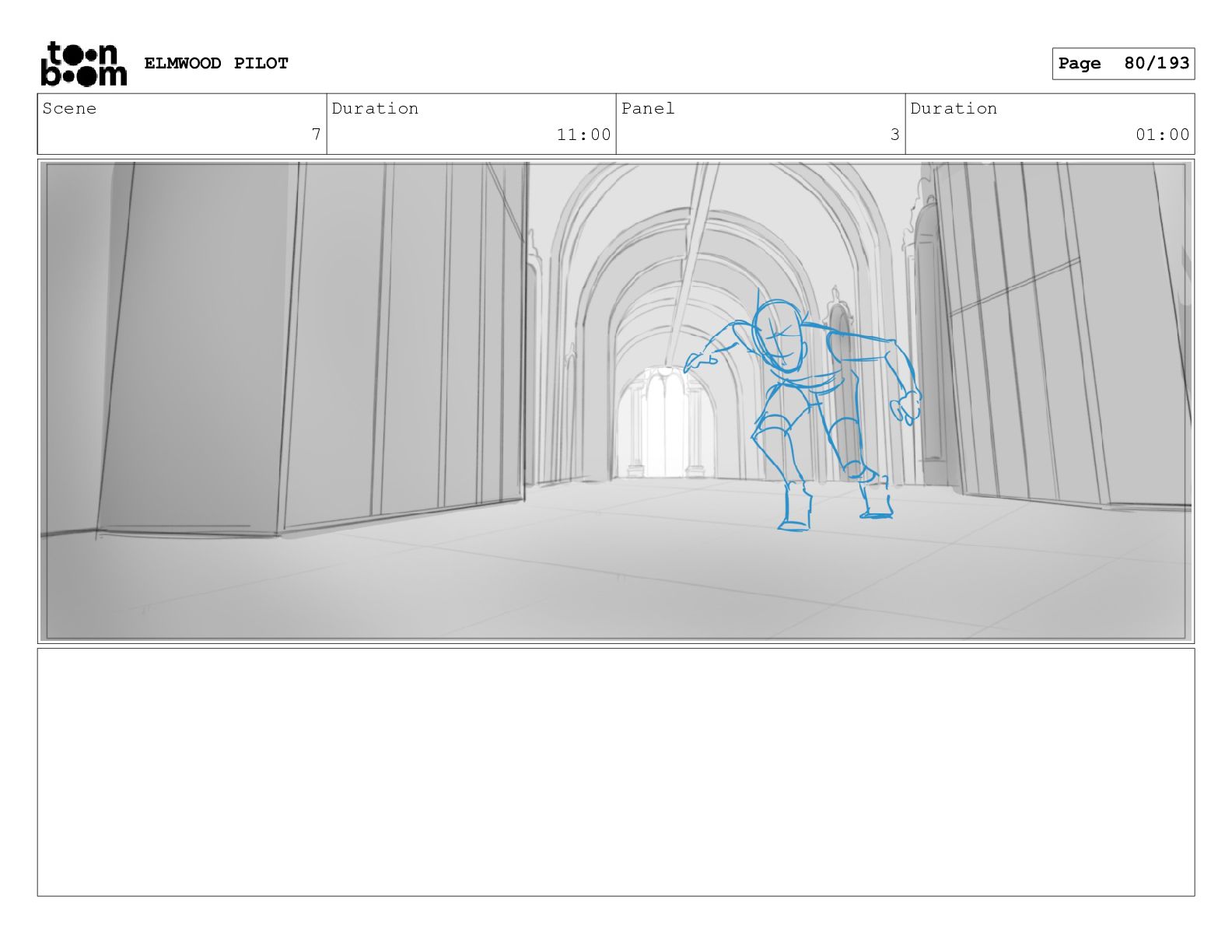Click the bright arched doorway in the storyboard
Screen dimensions: 1232x952
click(x=667, y=423)
